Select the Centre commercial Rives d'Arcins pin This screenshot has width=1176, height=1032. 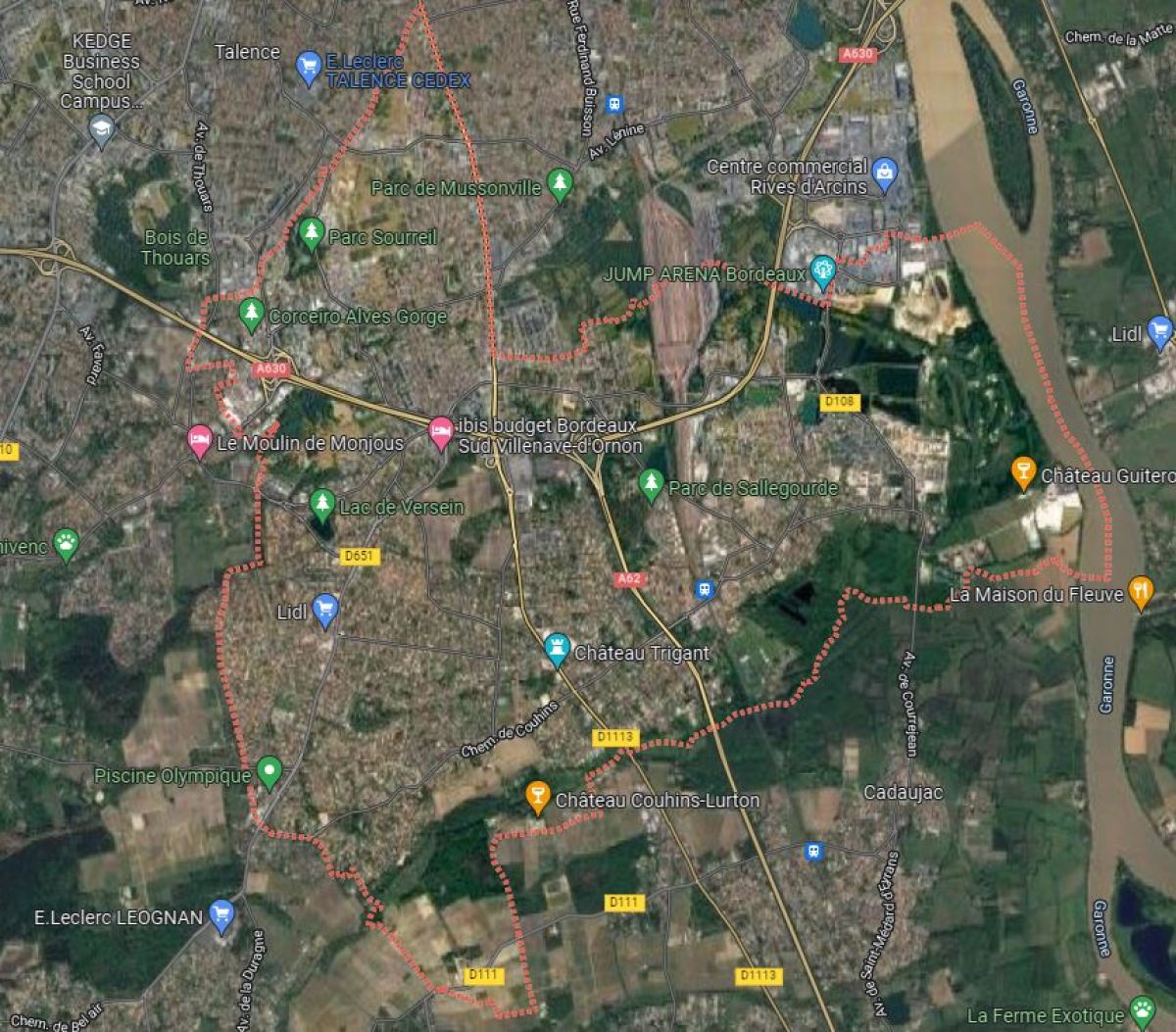click(x=886, y=174)
